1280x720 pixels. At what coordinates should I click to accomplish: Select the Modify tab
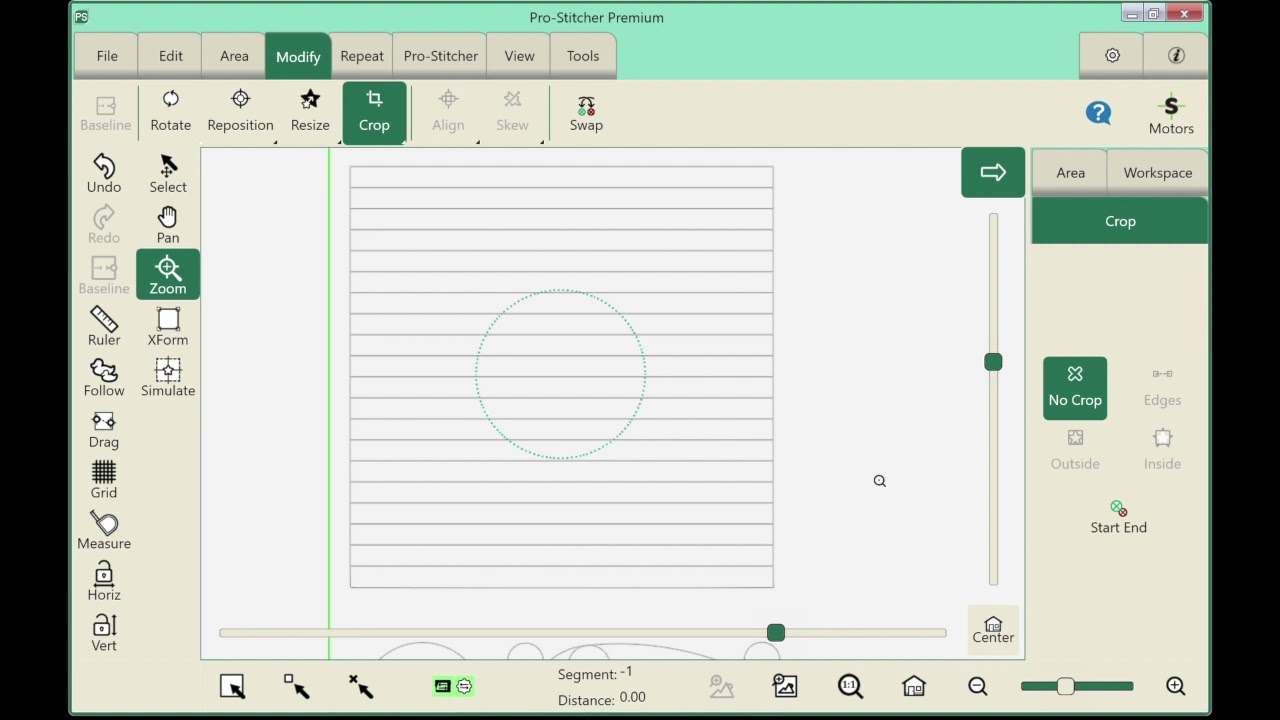[298, 56]
